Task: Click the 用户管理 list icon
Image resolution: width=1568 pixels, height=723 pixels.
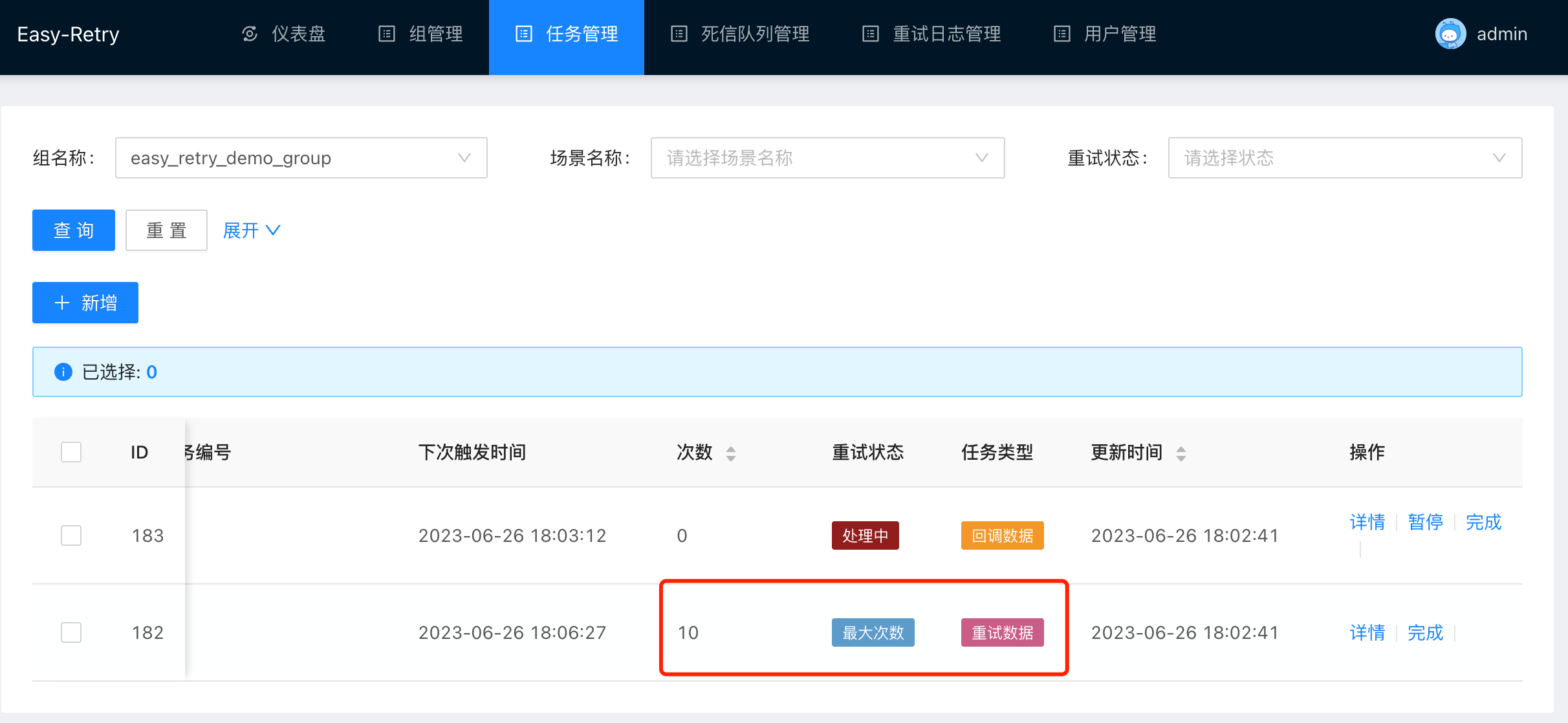Action: point(1062,34)
